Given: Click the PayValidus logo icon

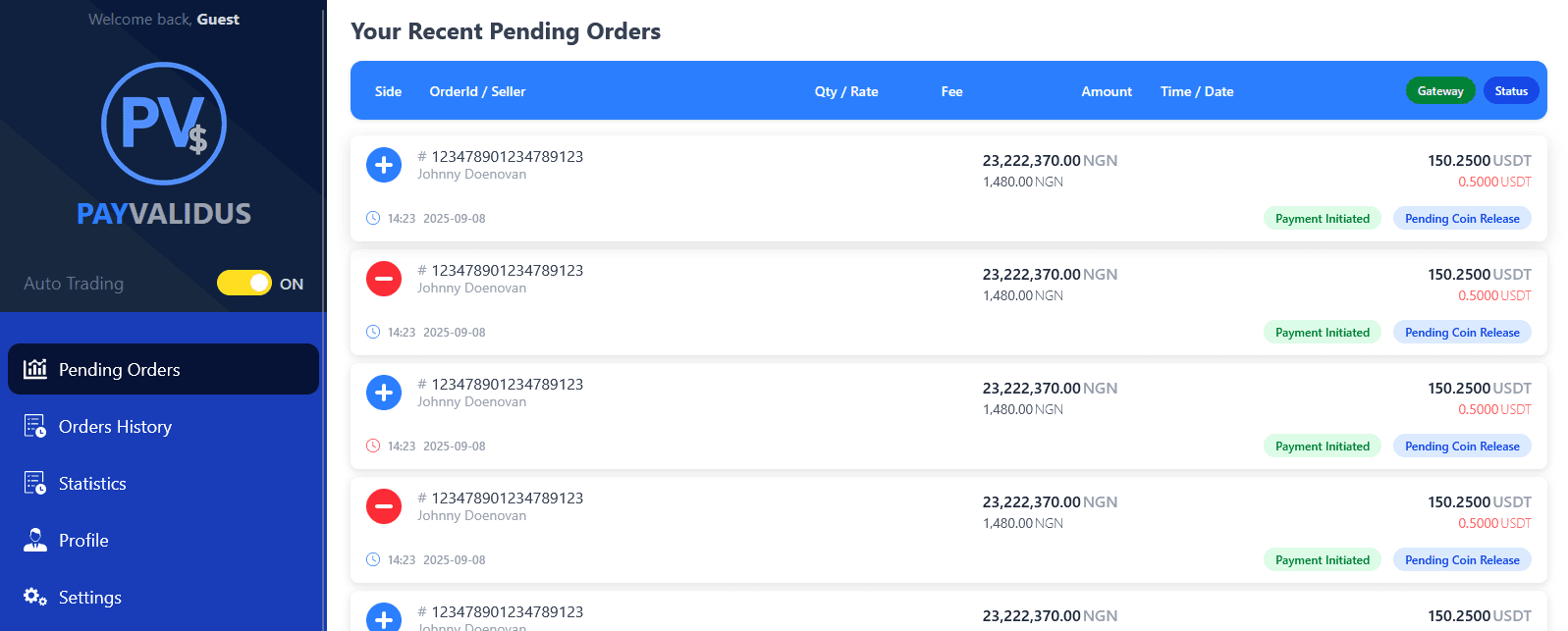Looking at the screenshot, I should tap(164, 124).
